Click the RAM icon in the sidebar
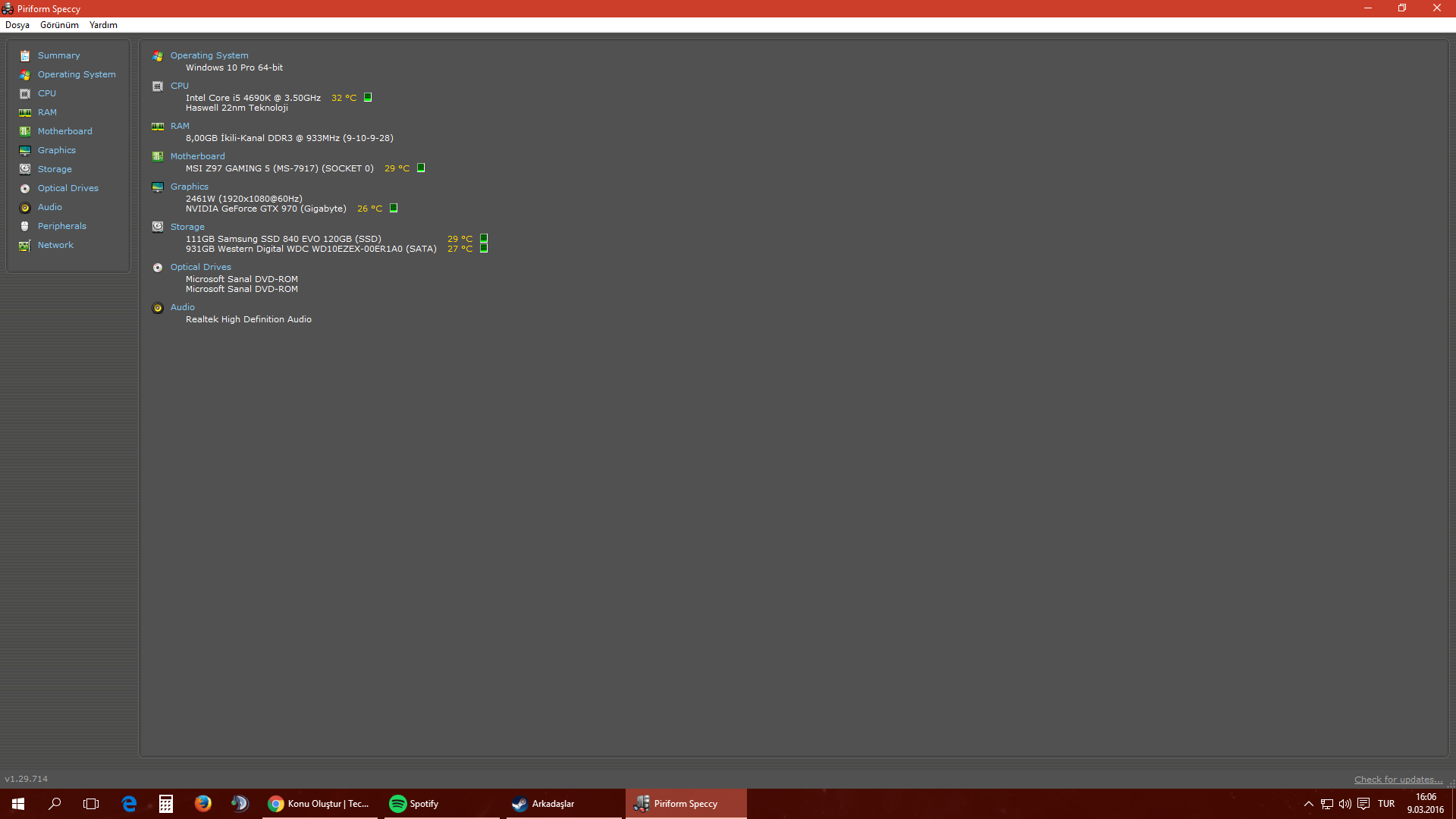 [25, 113]
